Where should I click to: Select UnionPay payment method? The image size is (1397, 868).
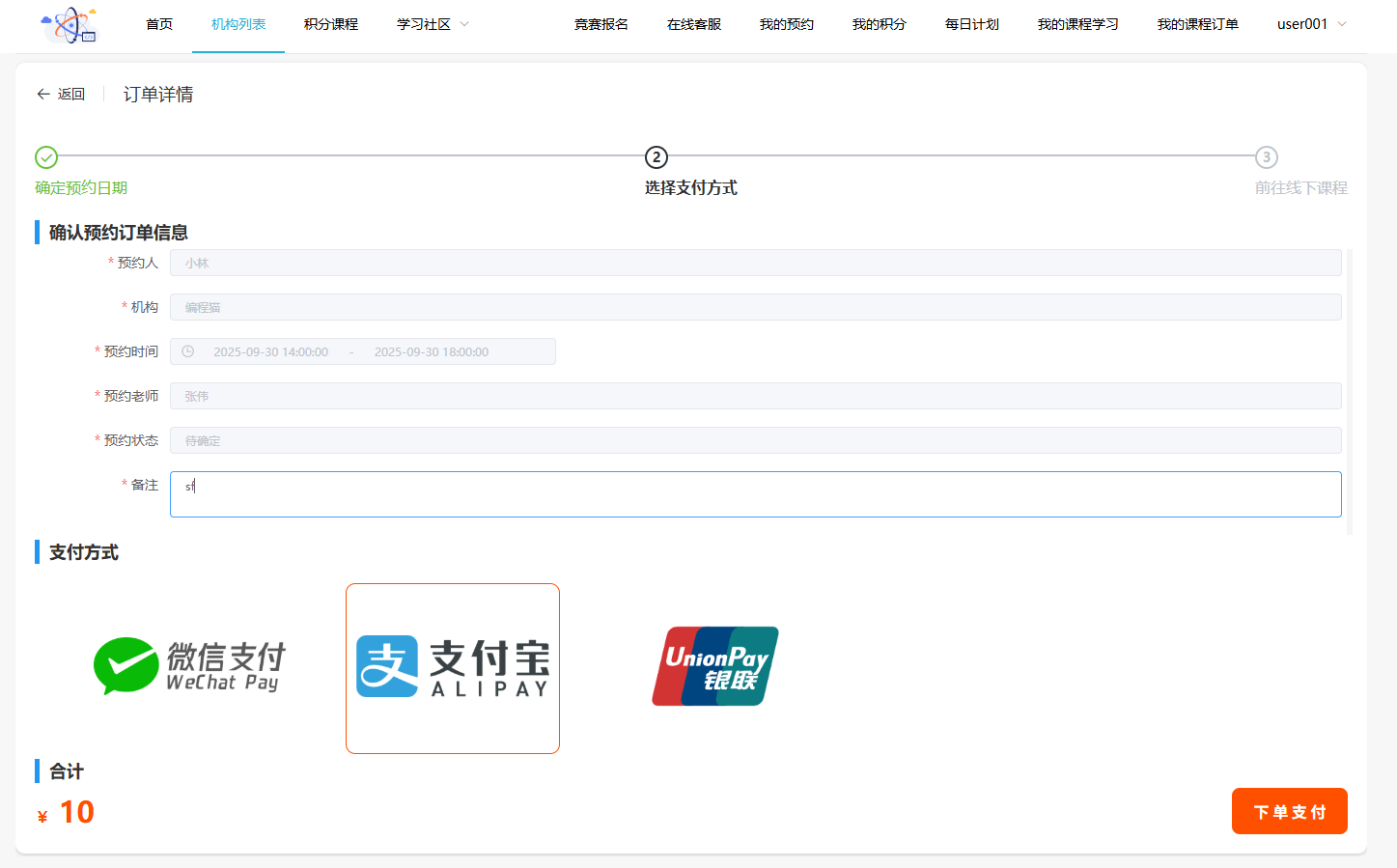coord(715,666)
